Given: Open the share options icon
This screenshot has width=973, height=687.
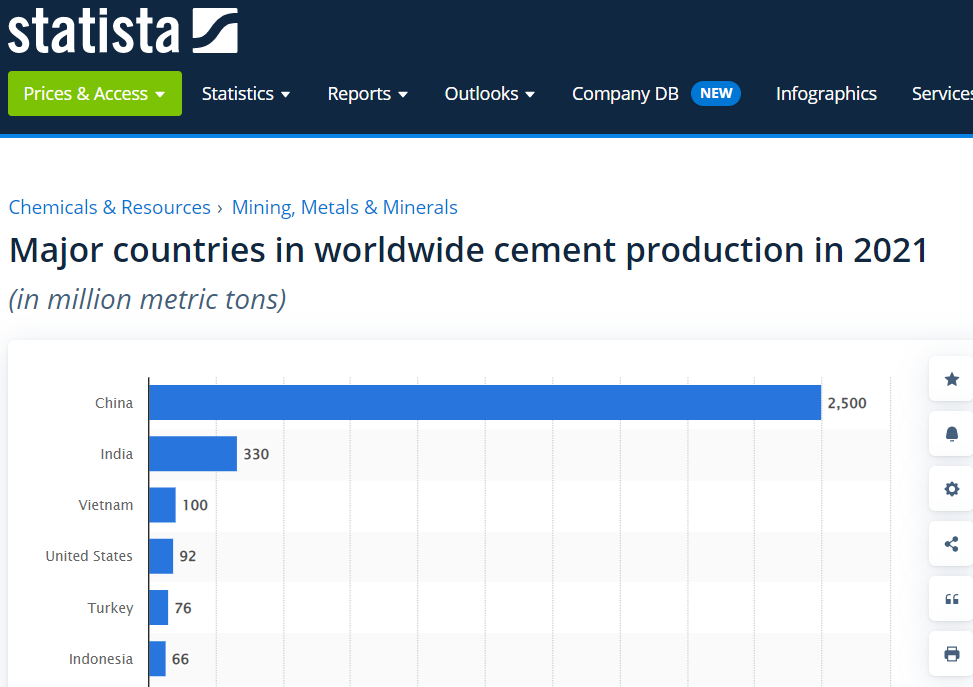Looking at the screenshot, I should [951, 544].
